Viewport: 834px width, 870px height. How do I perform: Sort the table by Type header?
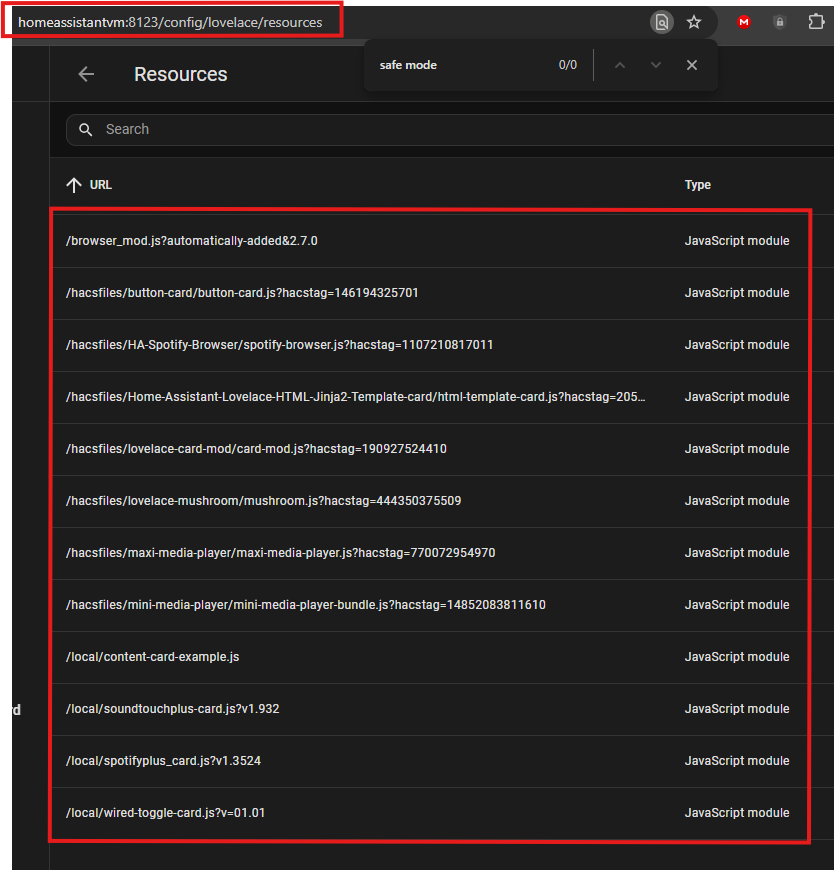coord(697,185)
